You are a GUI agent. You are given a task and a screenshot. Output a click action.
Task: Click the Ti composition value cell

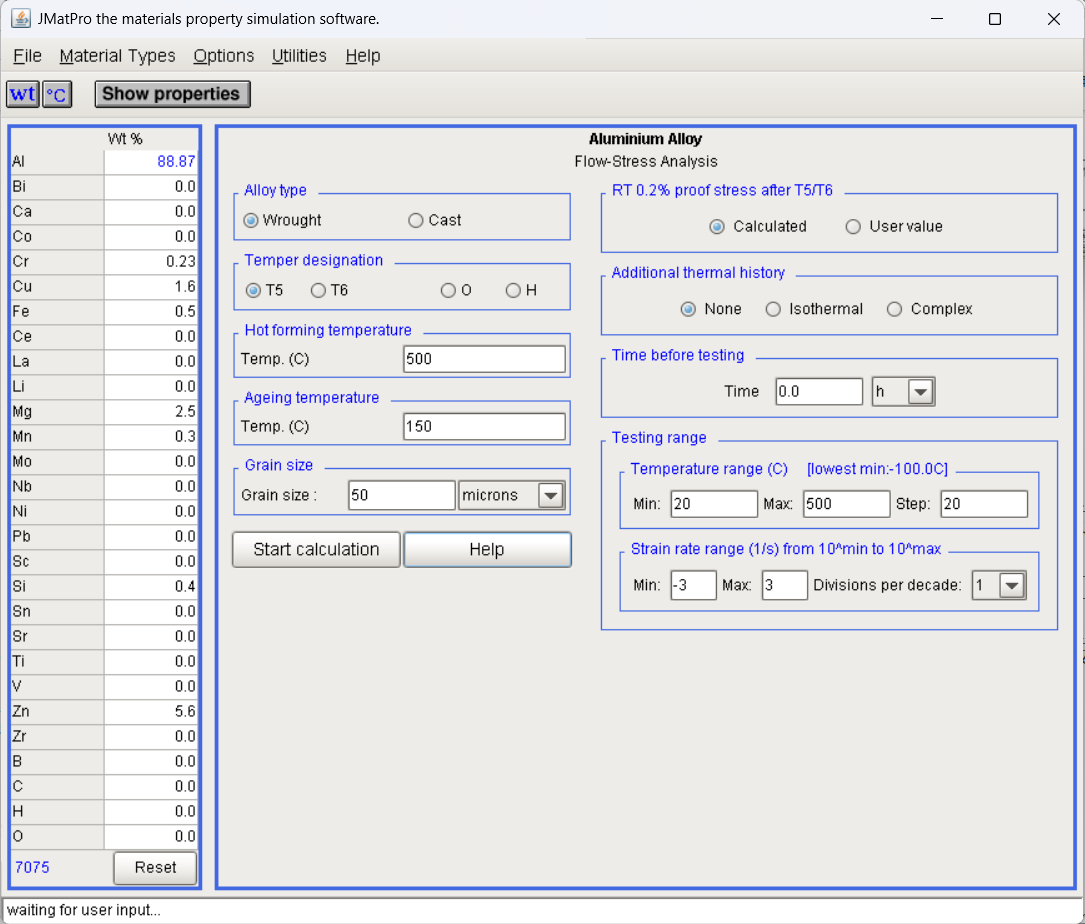[x=151, y=662]
